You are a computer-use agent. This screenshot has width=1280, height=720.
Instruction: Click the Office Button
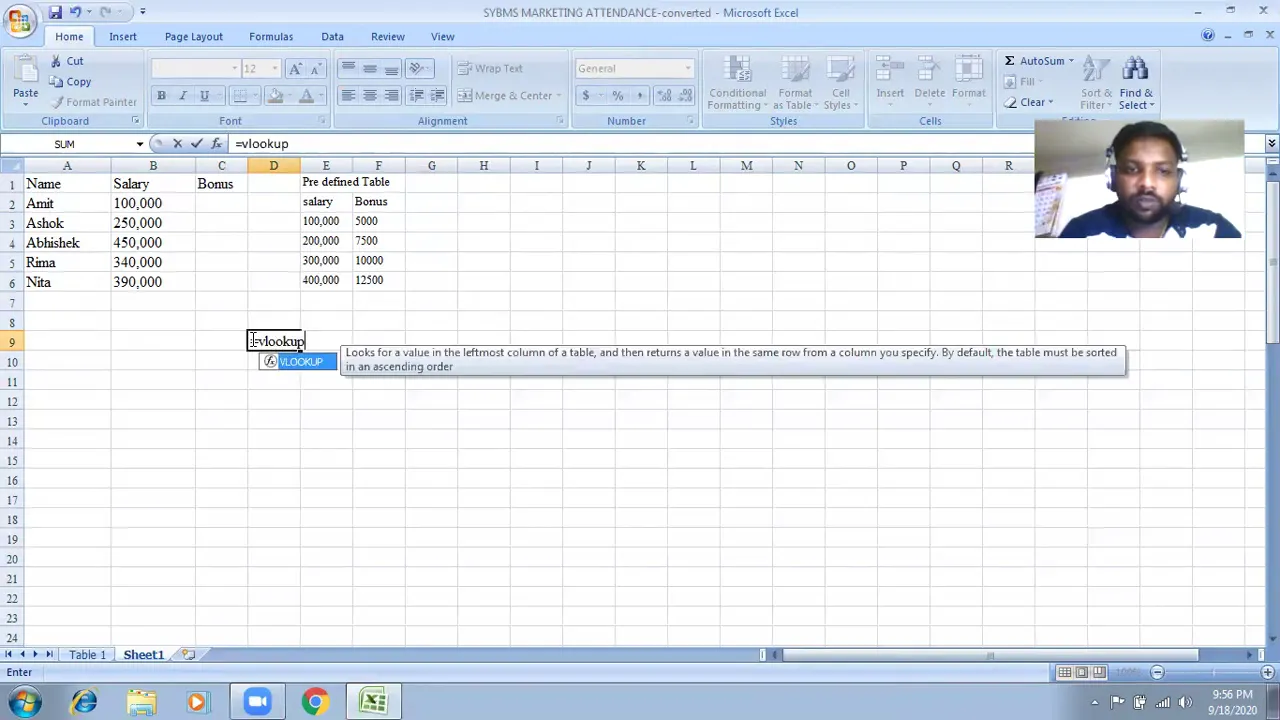click(19, 22)
